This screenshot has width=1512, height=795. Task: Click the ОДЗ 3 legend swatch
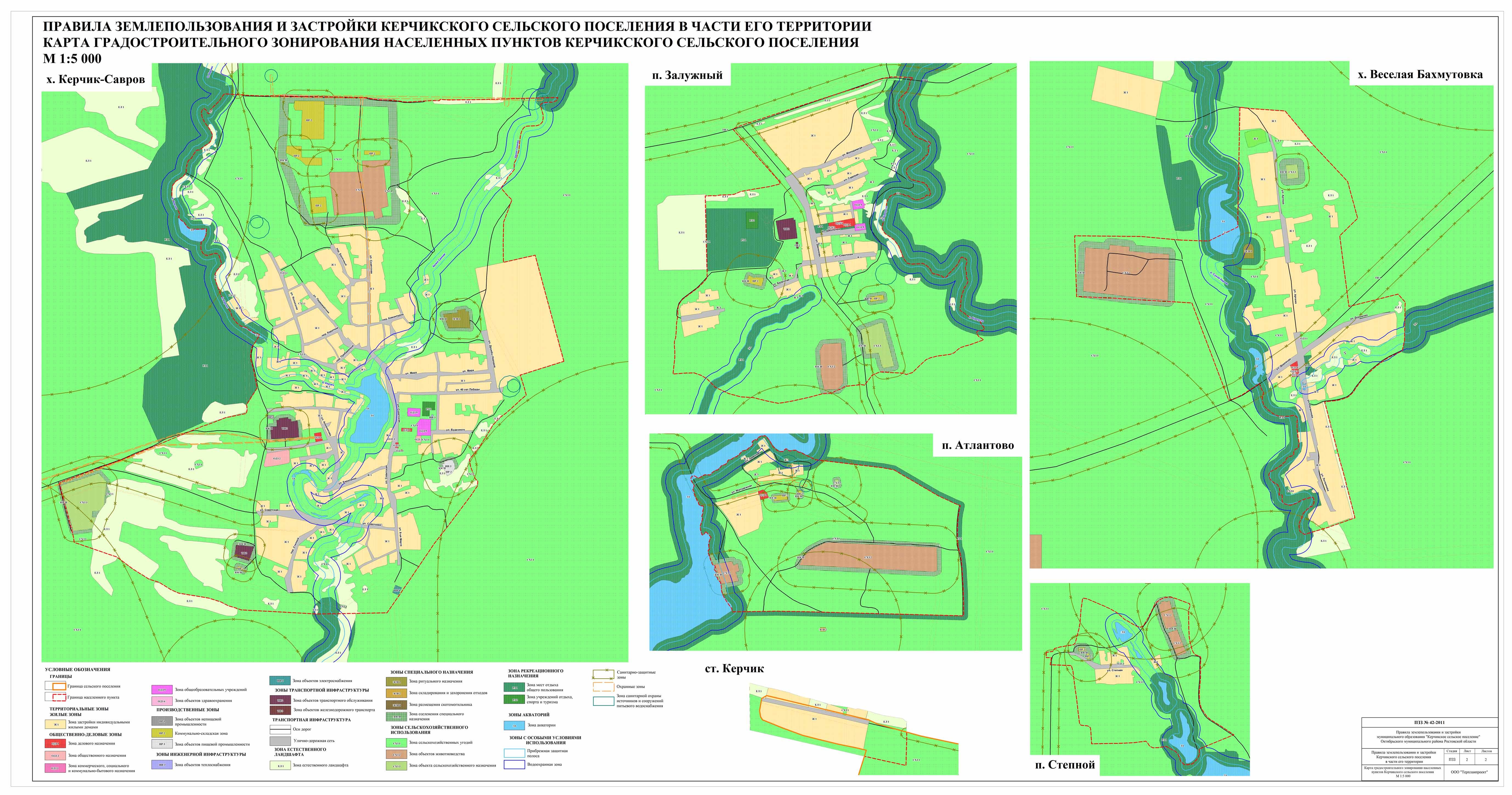(55, 768)
